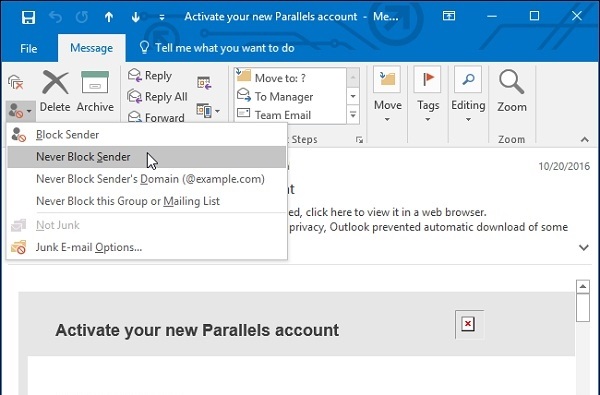
Task: Open Customize Quick Access Toolbar dropdown
Action: point(162,17)
